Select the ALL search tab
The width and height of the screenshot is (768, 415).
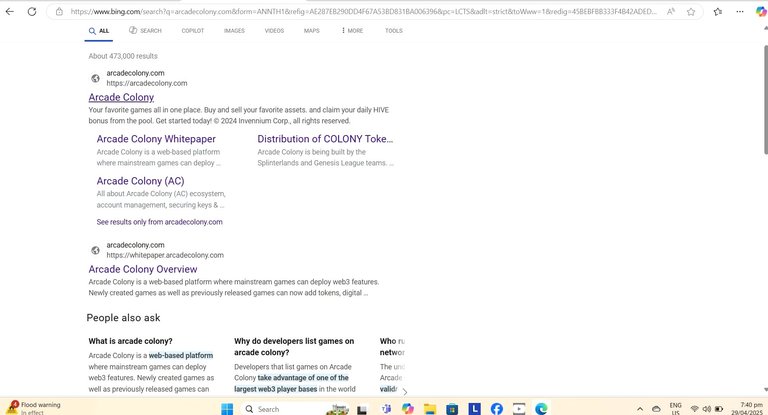tap(99, 31)
